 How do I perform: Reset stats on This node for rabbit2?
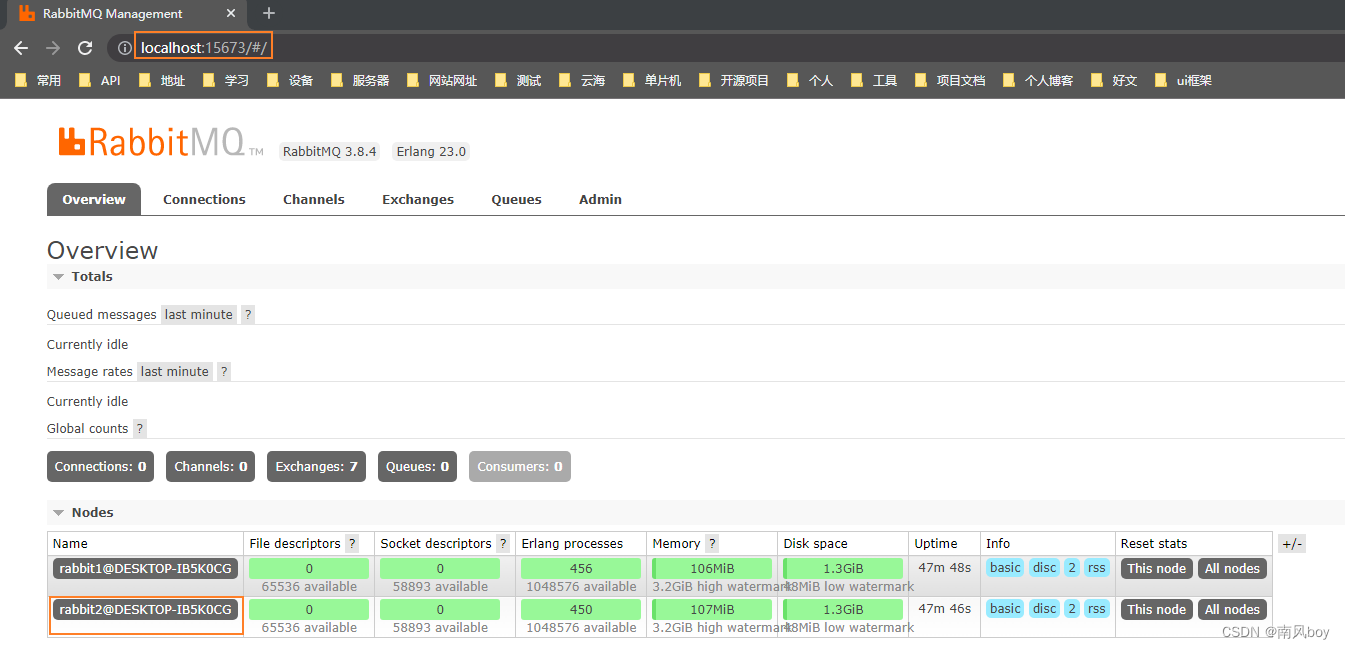pyautogui.click(x=1156, y=609)
